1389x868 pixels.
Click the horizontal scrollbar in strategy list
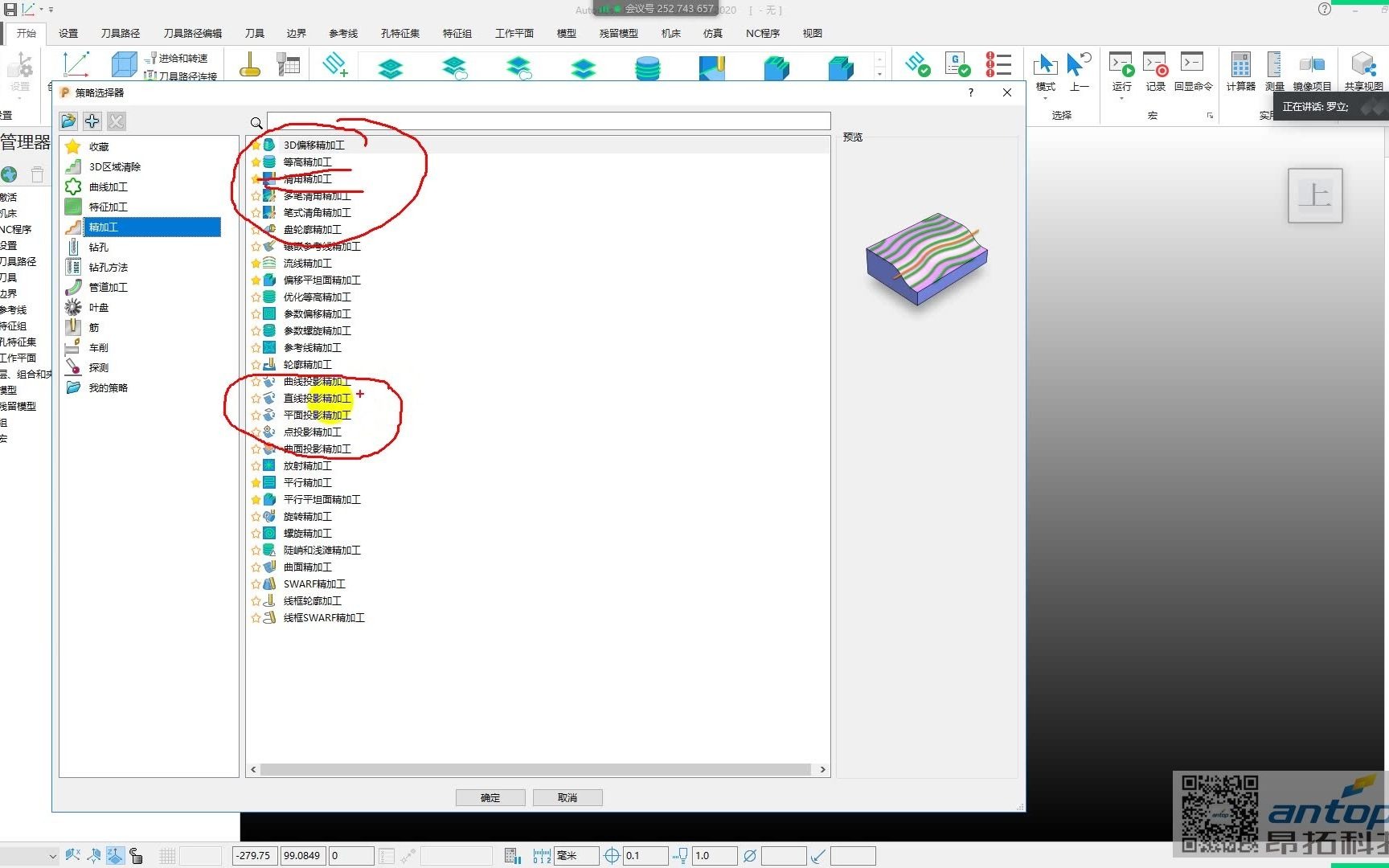(535, 769)
